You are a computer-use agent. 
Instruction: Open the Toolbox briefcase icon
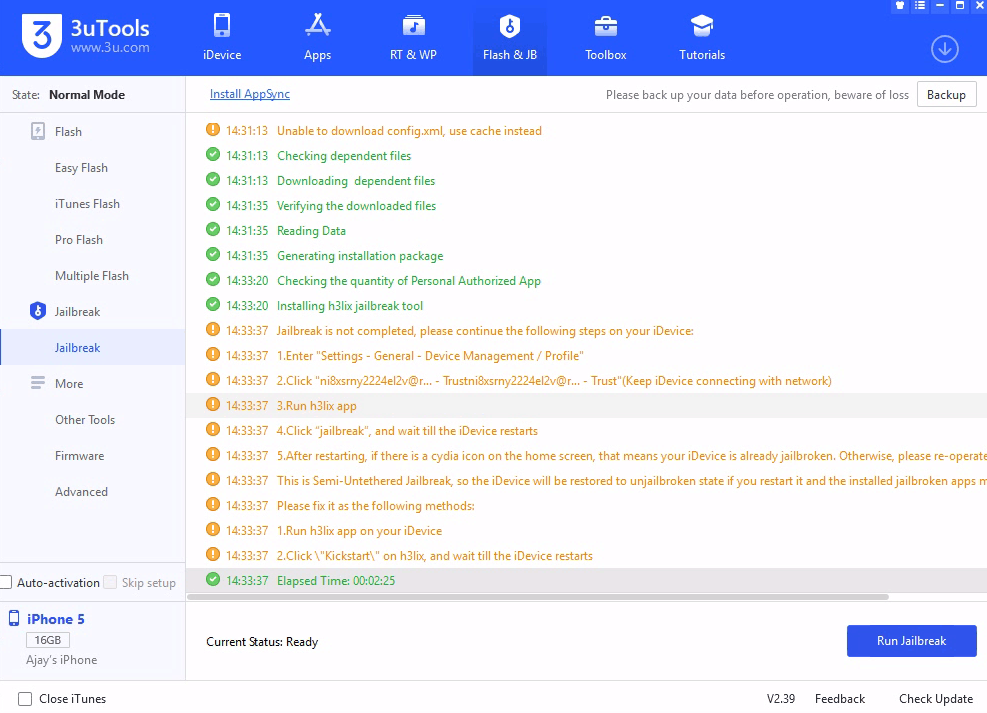[x=606, y=26]
